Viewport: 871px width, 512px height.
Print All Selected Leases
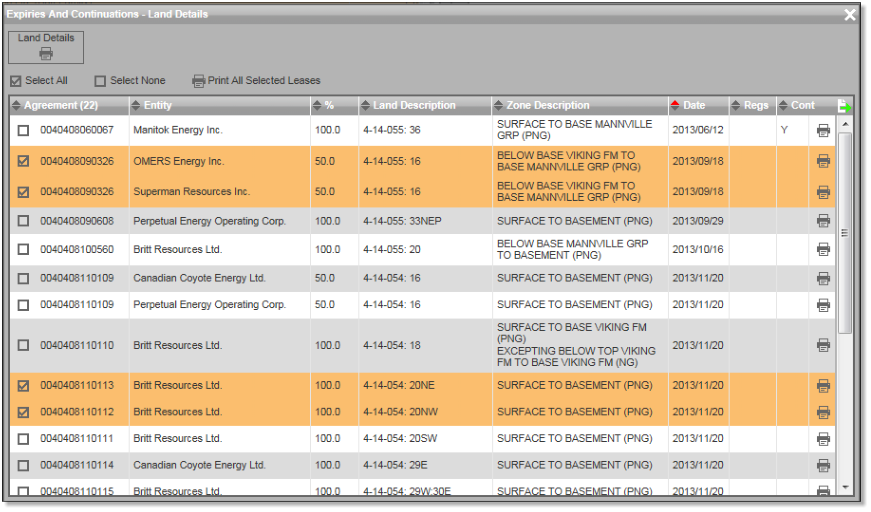coord(257,81)
